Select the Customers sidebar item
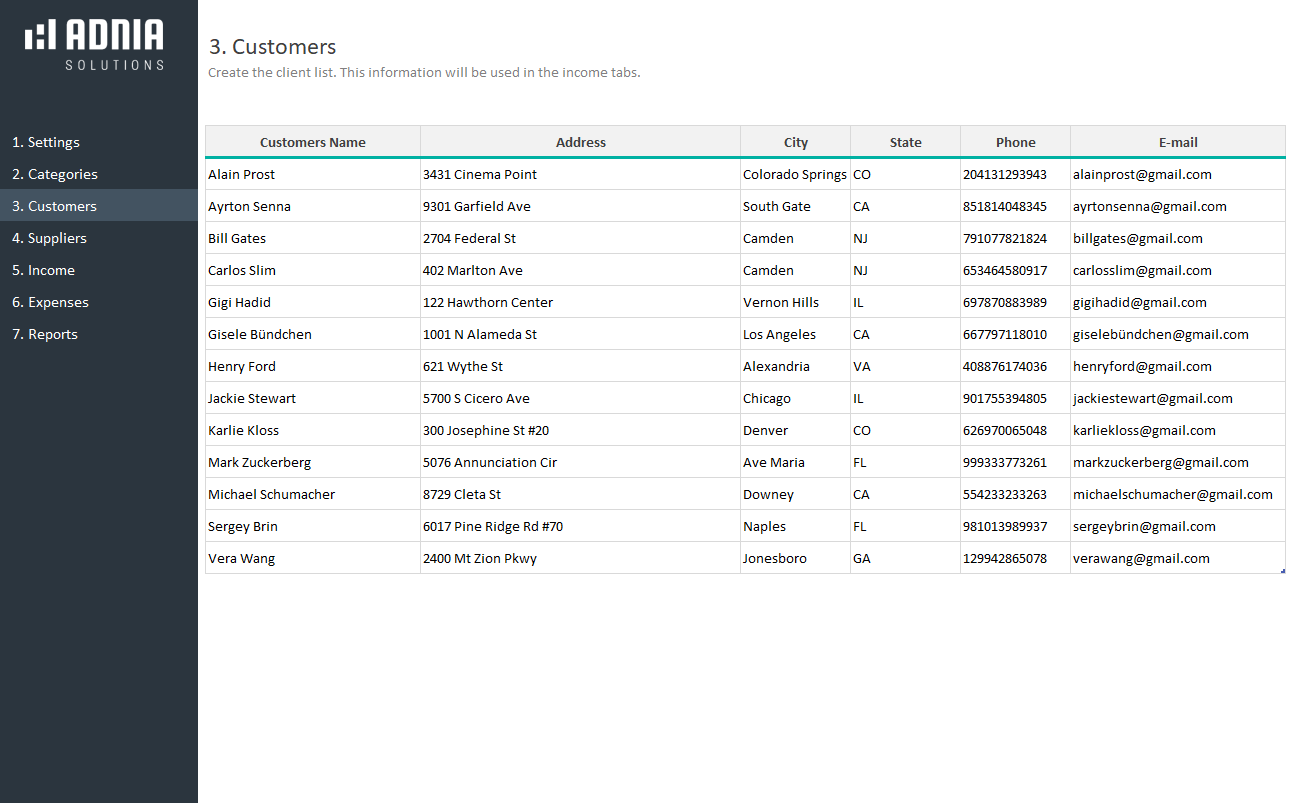Screen dimensions: 1302x803 tap(55, 206)
